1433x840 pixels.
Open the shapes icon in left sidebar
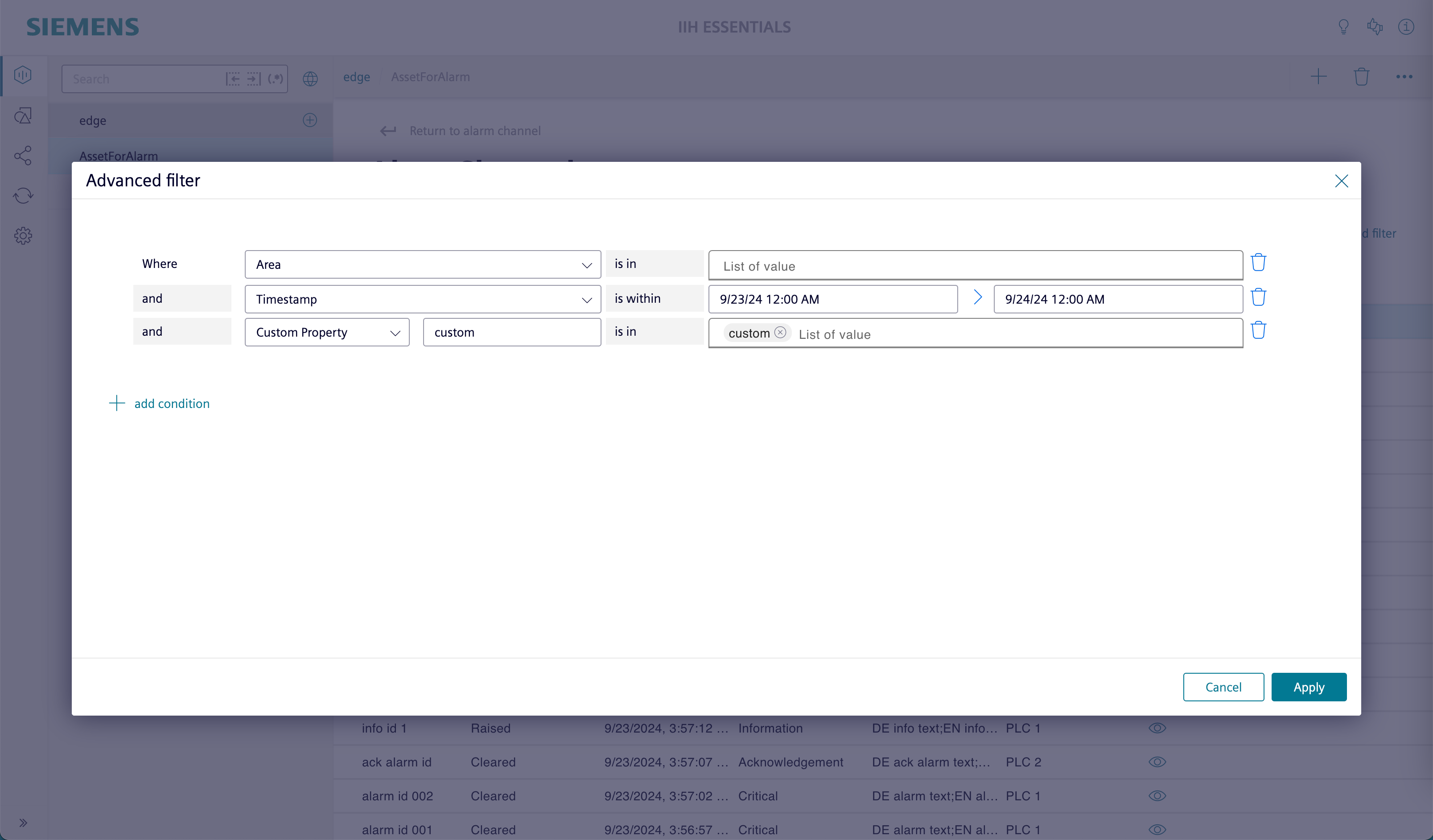23,116
